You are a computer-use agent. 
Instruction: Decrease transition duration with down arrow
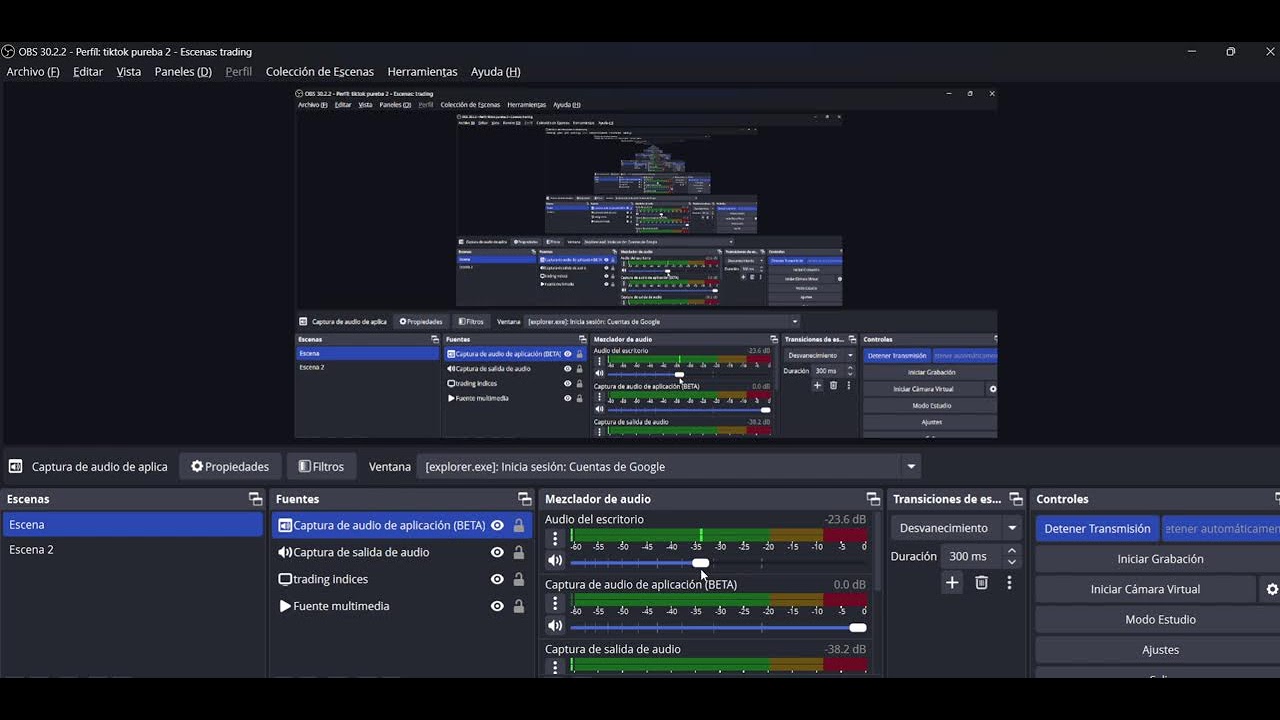(1012, 562)
